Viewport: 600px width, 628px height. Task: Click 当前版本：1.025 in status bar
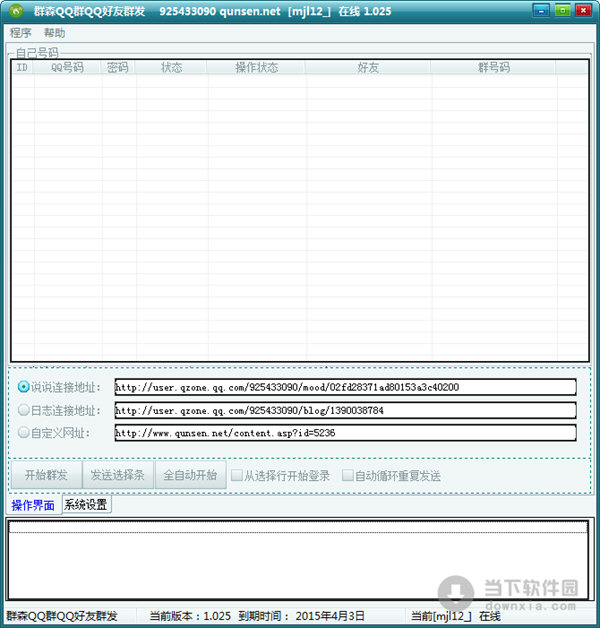190,616
